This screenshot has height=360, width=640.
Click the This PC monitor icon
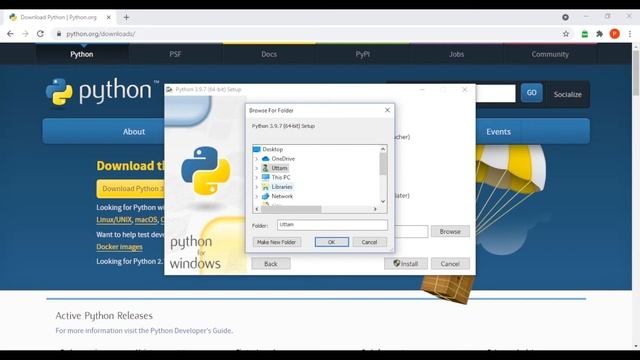click(x=265, y=177)
